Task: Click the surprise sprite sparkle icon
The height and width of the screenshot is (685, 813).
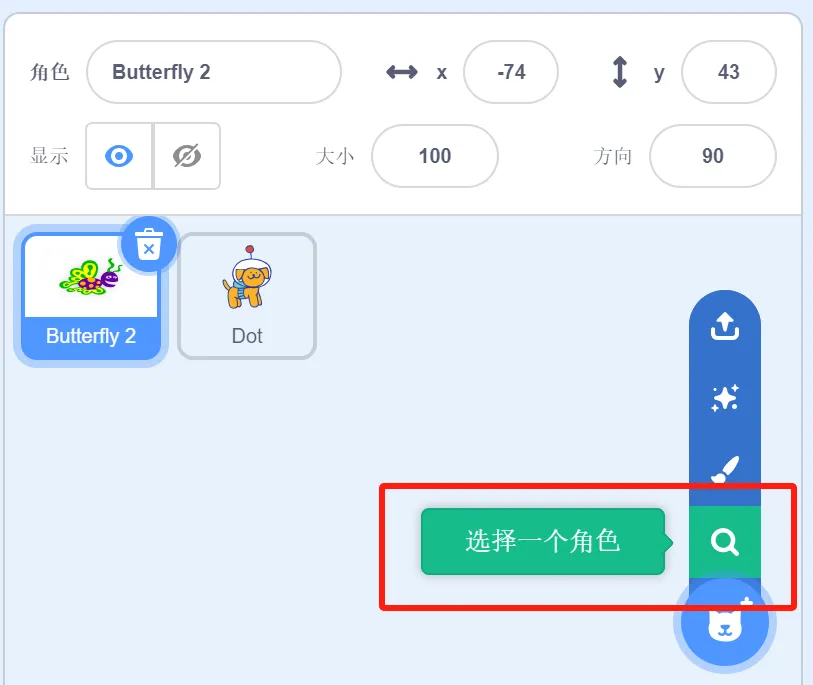Action: (x=724, y=399)
